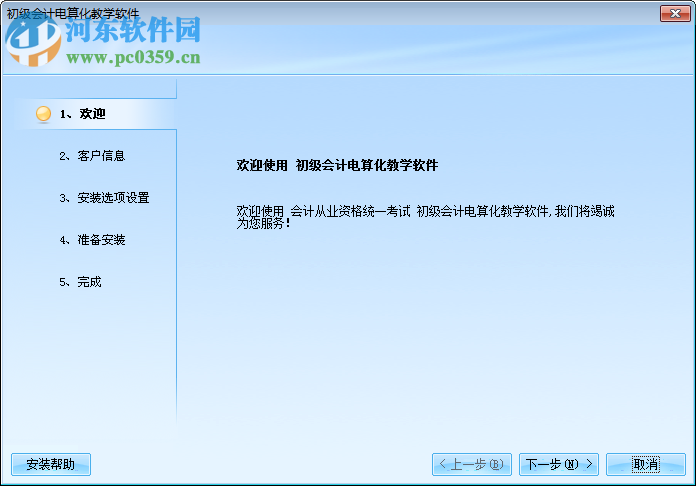Select step 1、欢迎 in the sidebar
The width and height of the screenshot is (696, 486).
coord(83,114)
